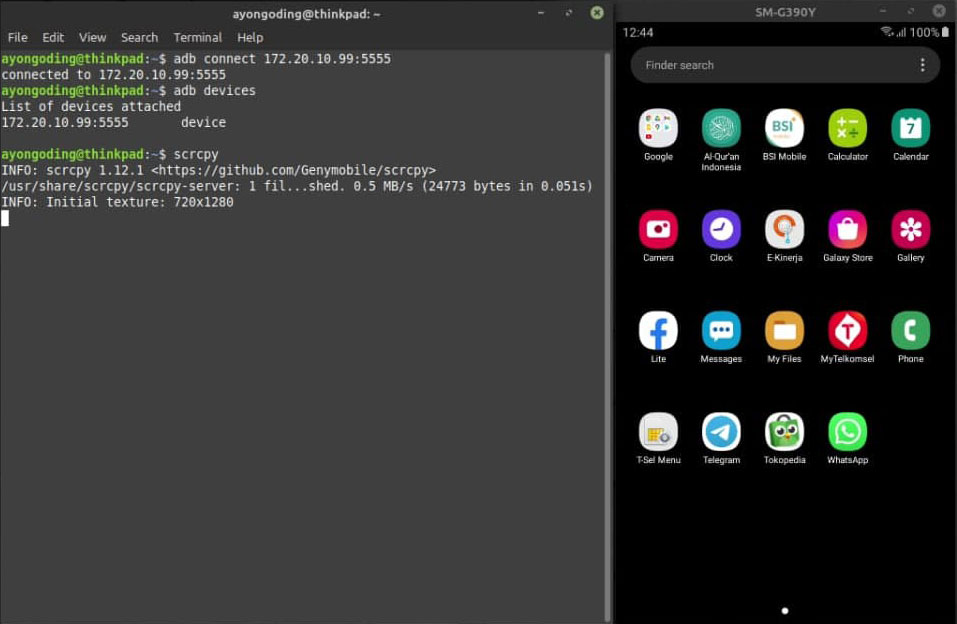Launch the Camera app
The image size is (957, 624).
pyautogui.click(x=658, y=230)
